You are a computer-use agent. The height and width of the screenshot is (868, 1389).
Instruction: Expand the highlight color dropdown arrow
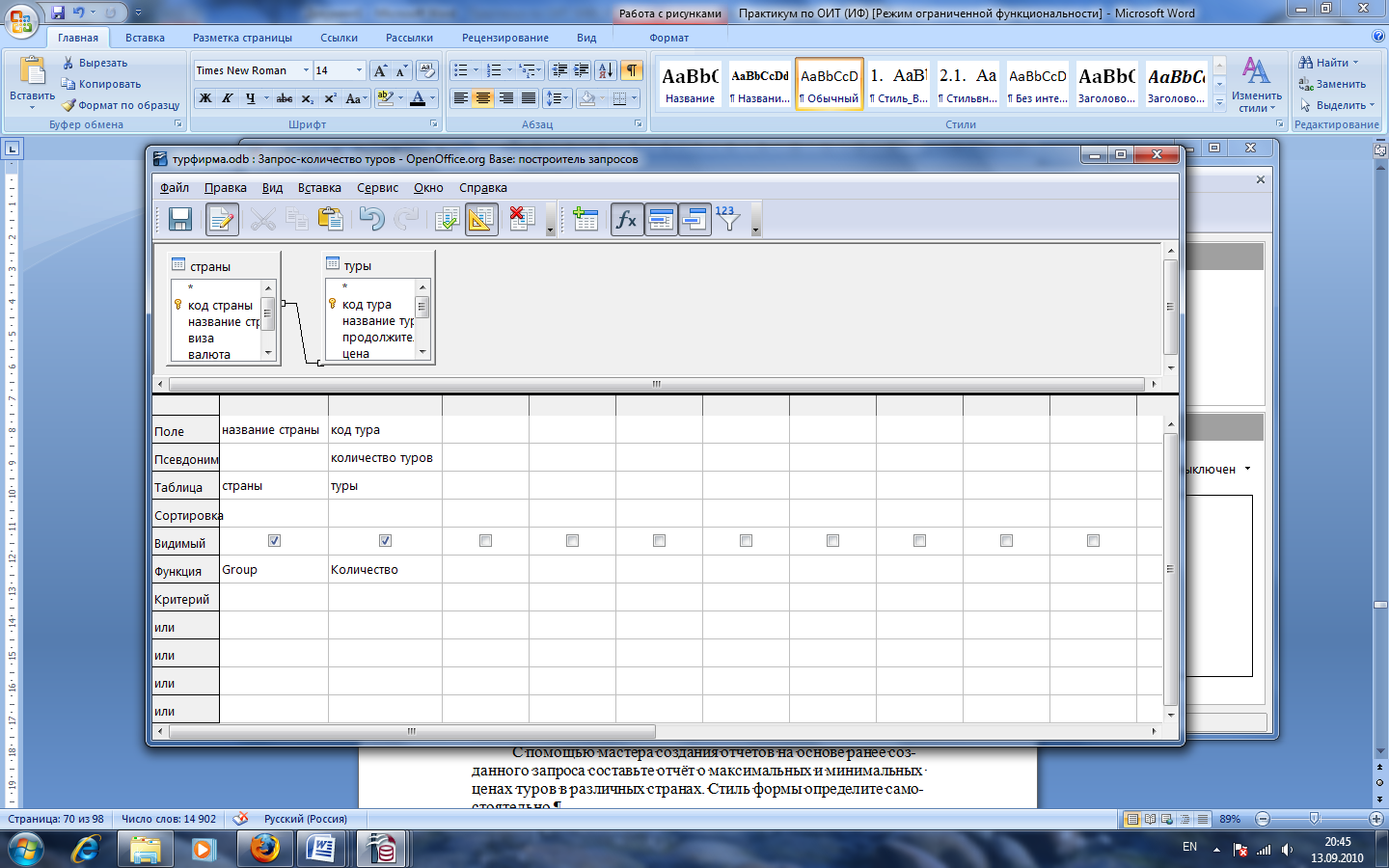tap(400, 98)
